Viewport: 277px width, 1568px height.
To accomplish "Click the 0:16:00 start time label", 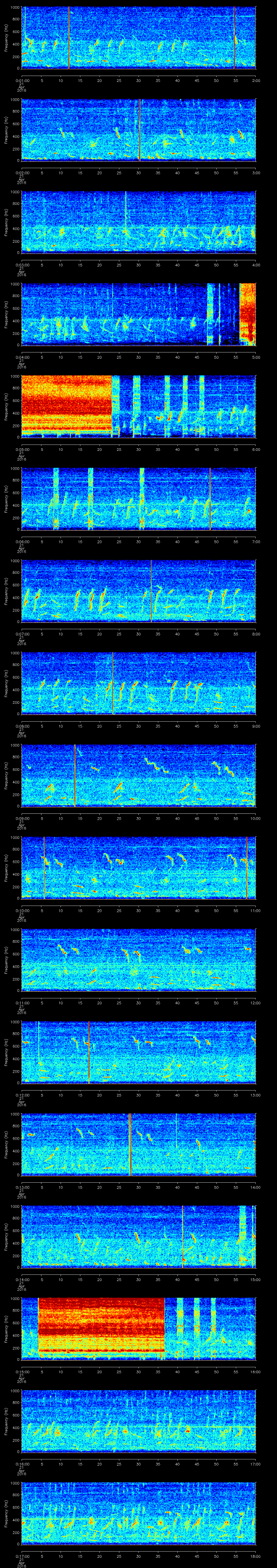I will (22, 1463).
